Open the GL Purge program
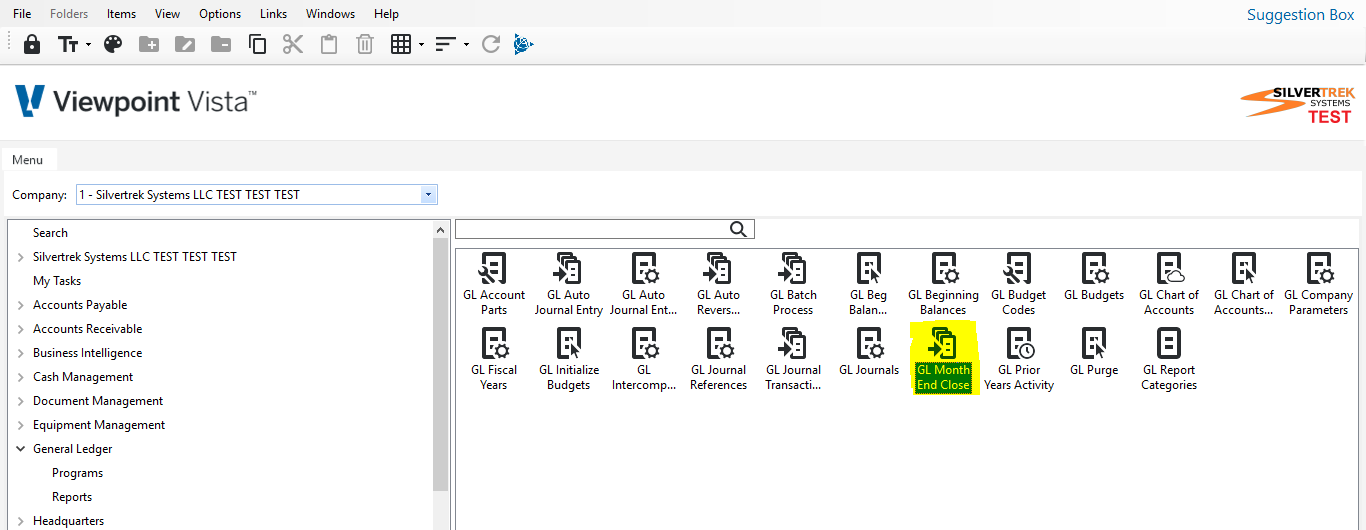Viewport: 1366px width, 530px height. click(x=1094, y=352)
